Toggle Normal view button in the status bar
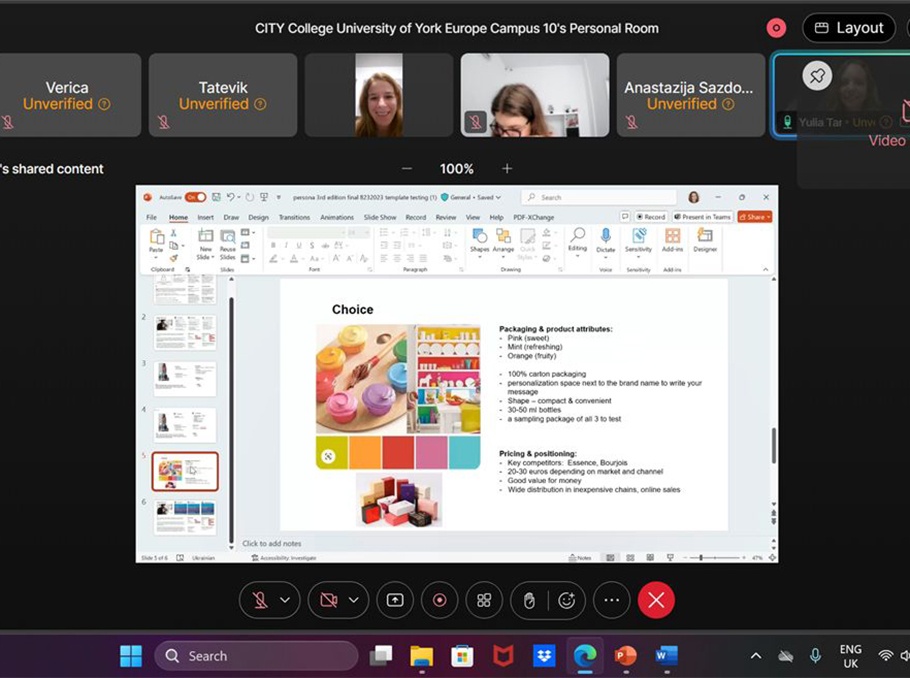 pyautogui.click(x=611, y=558)
